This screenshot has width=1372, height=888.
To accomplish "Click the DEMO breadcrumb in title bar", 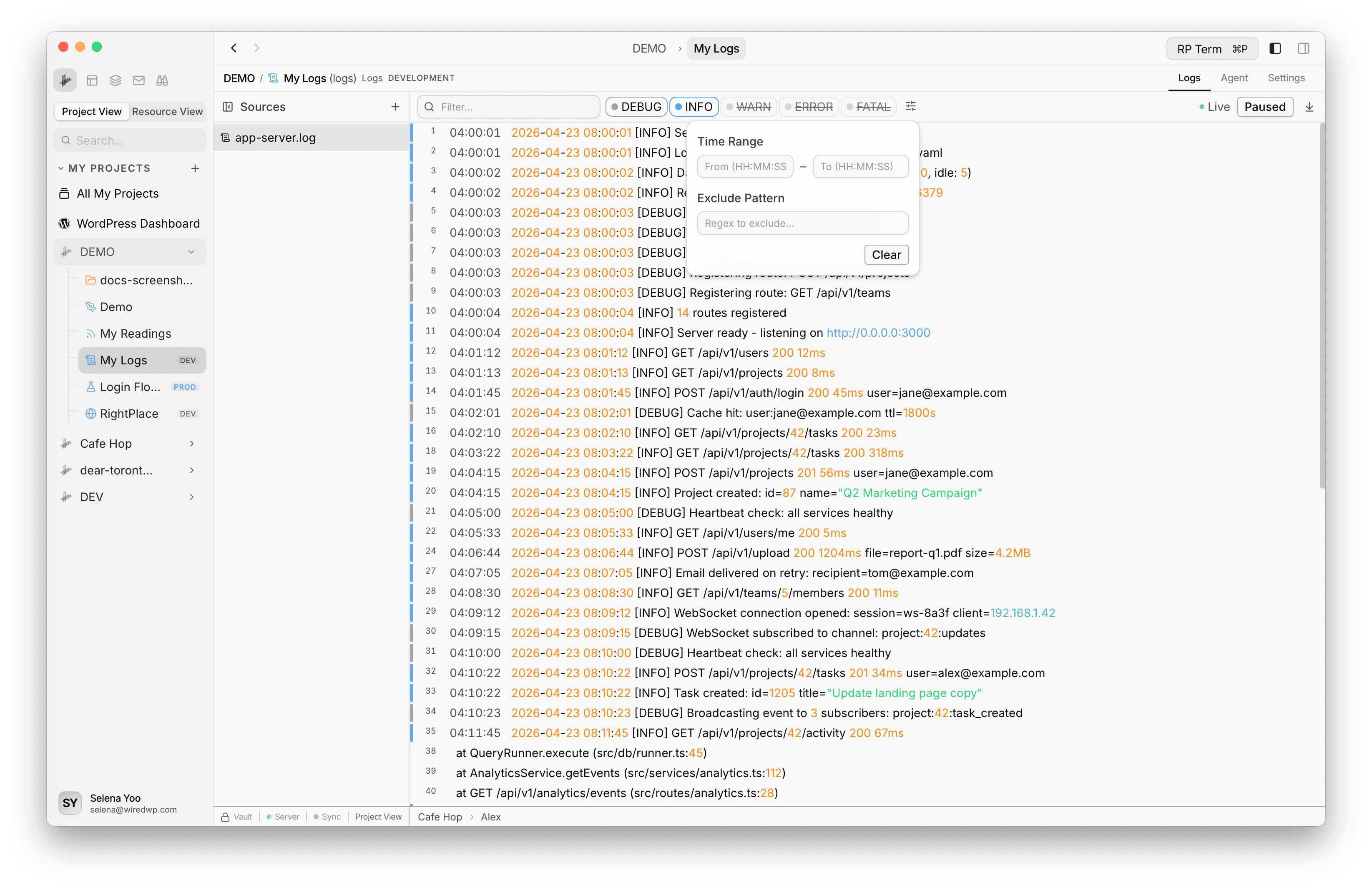I will tap(648, 48).
